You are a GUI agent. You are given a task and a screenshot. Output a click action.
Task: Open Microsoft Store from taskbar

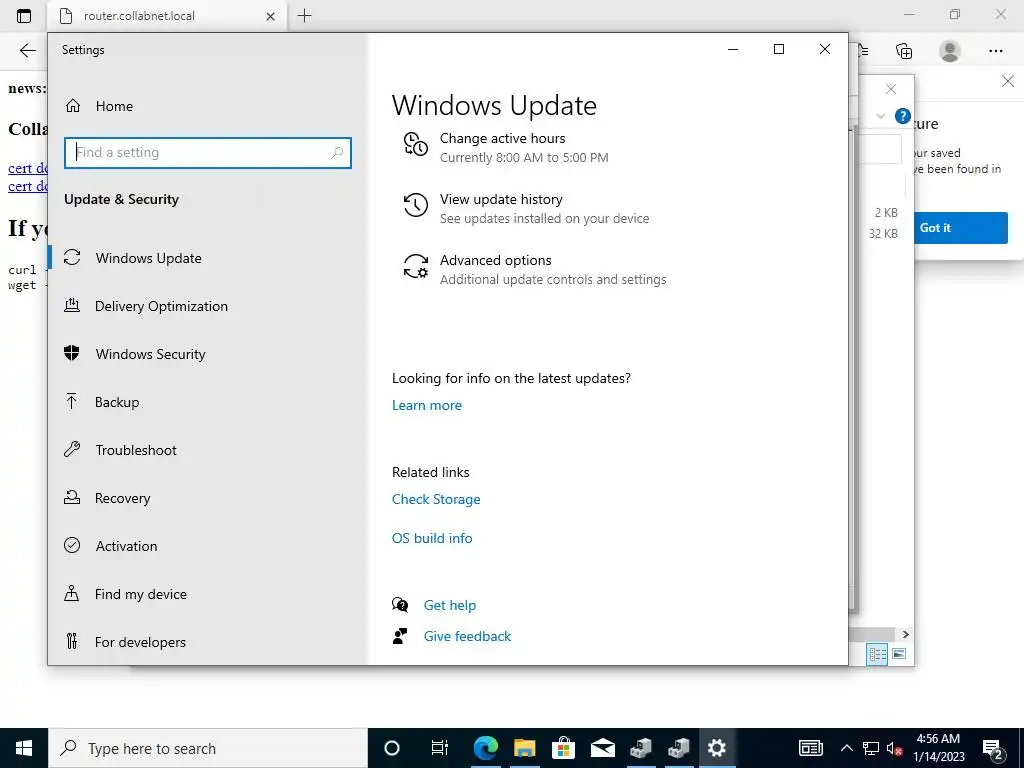pos(563,748)
